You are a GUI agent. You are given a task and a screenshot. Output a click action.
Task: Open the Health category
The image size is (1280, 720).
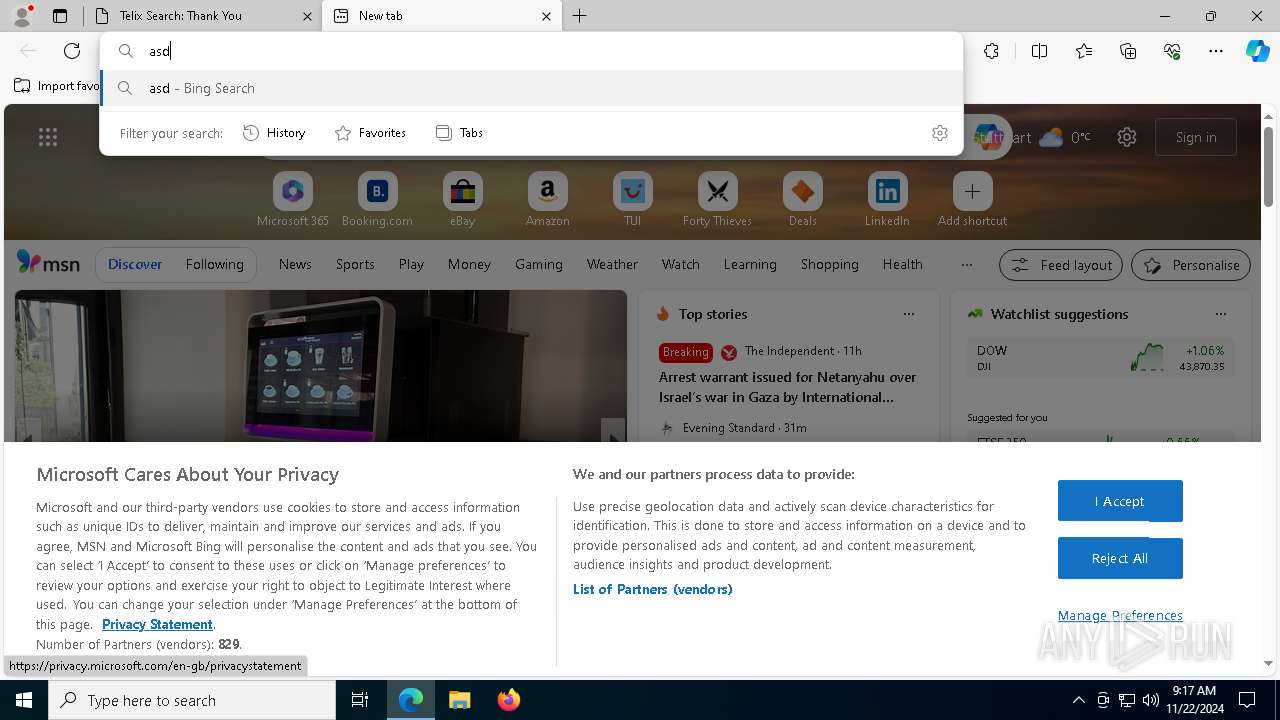903,264
